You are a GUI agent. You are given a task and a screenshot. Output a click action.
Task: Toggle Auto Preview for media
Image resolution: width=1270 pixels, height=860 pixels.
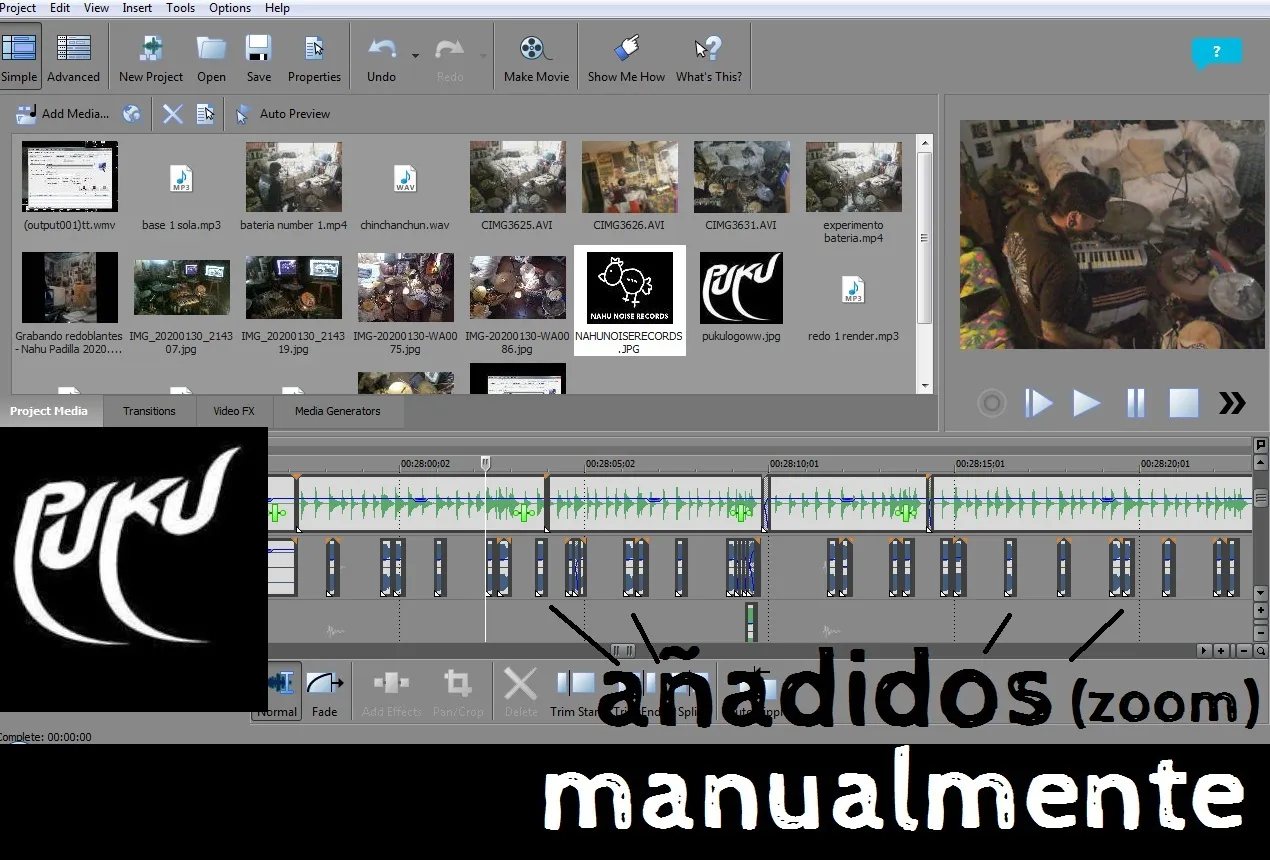282,114
